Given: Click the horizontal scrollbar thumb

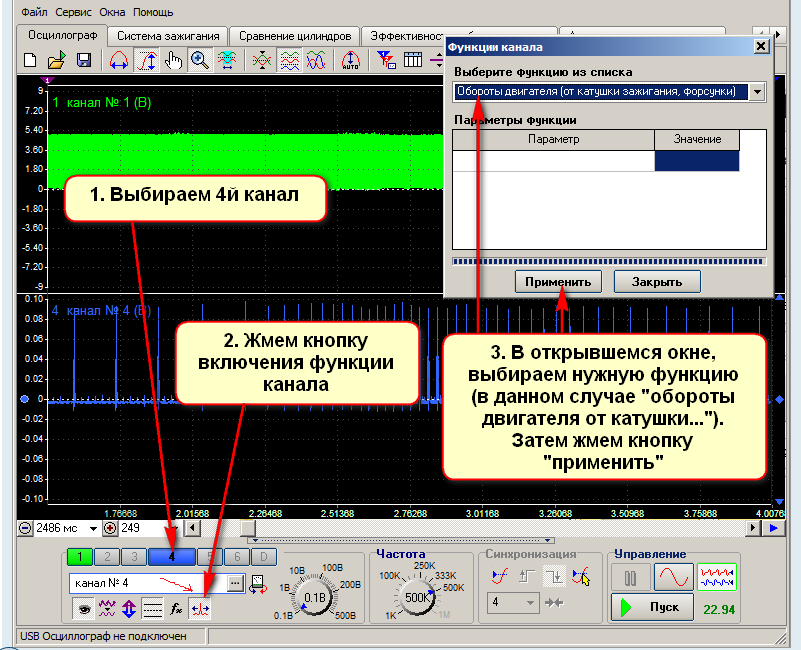Looking at the screenshot, I should (x=248, y=528).
